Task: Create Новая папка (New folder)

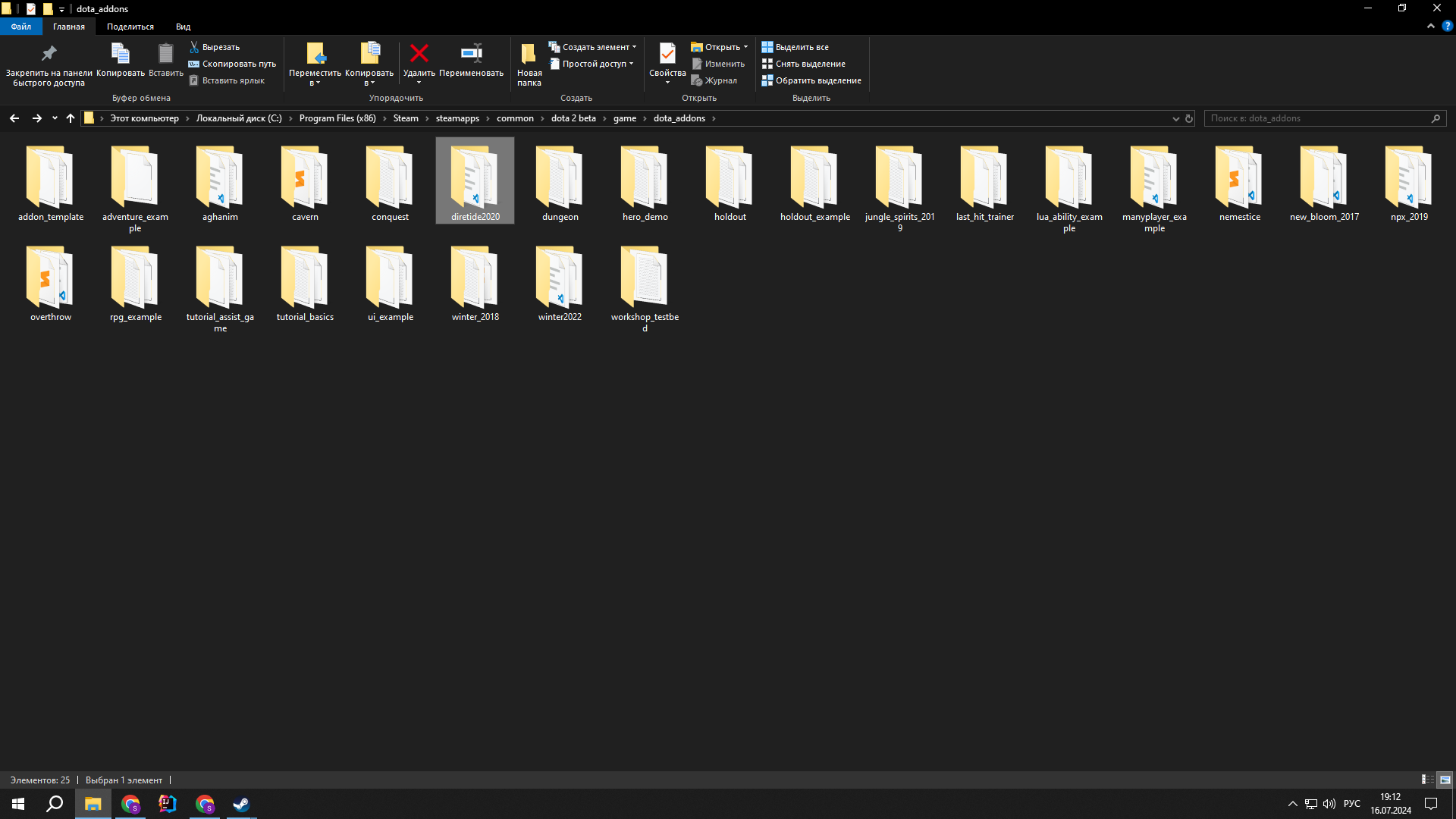Action: [529, 64]
